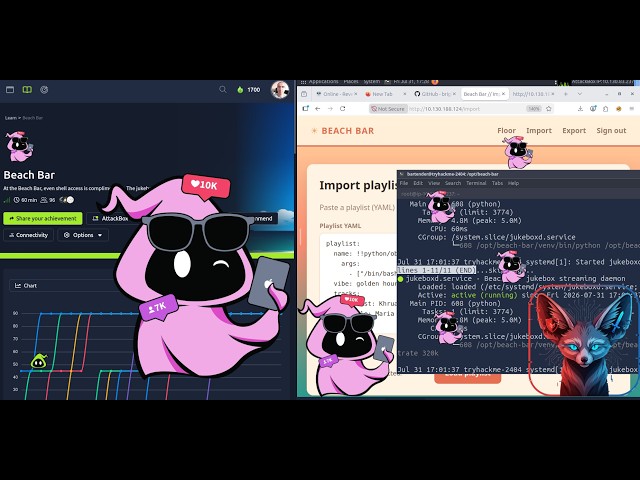Click the green streak flame icon

tap(240, 89)
